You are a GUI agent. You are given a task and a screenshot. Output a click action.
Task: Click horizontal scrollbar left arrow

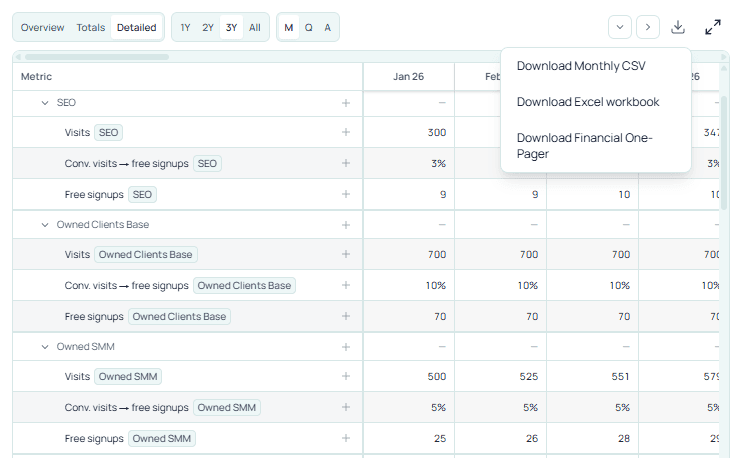tap(18, 57)
